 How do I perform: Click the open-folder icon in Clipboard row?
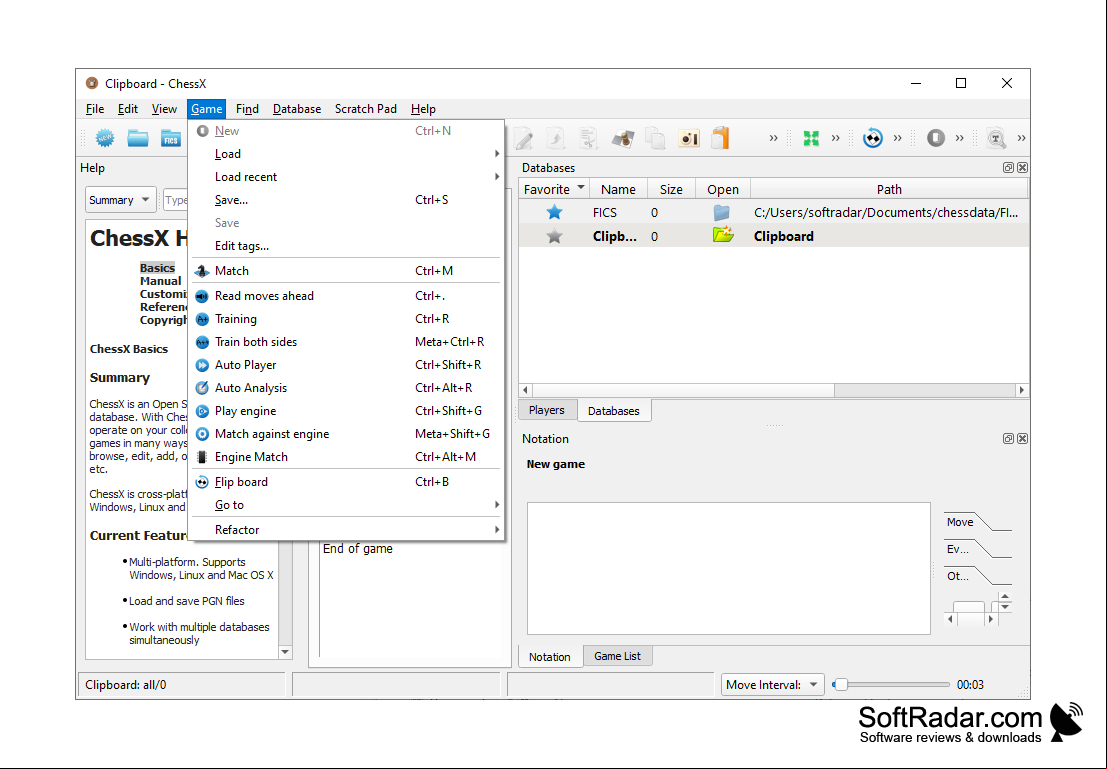coord(723,234)
